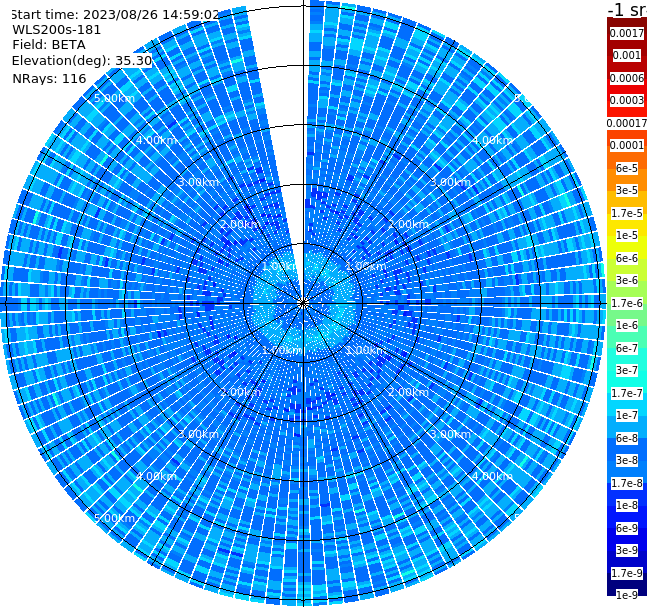This screenshot has width=647, height=607.
Task: Click the 0.0006 colorbar tick label
Action: pyautogui.click(x=627, y=78)
